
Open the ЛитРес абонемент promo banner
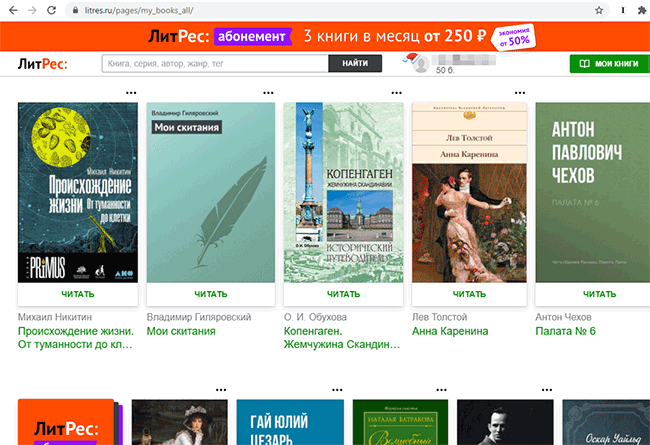(325, 36)
